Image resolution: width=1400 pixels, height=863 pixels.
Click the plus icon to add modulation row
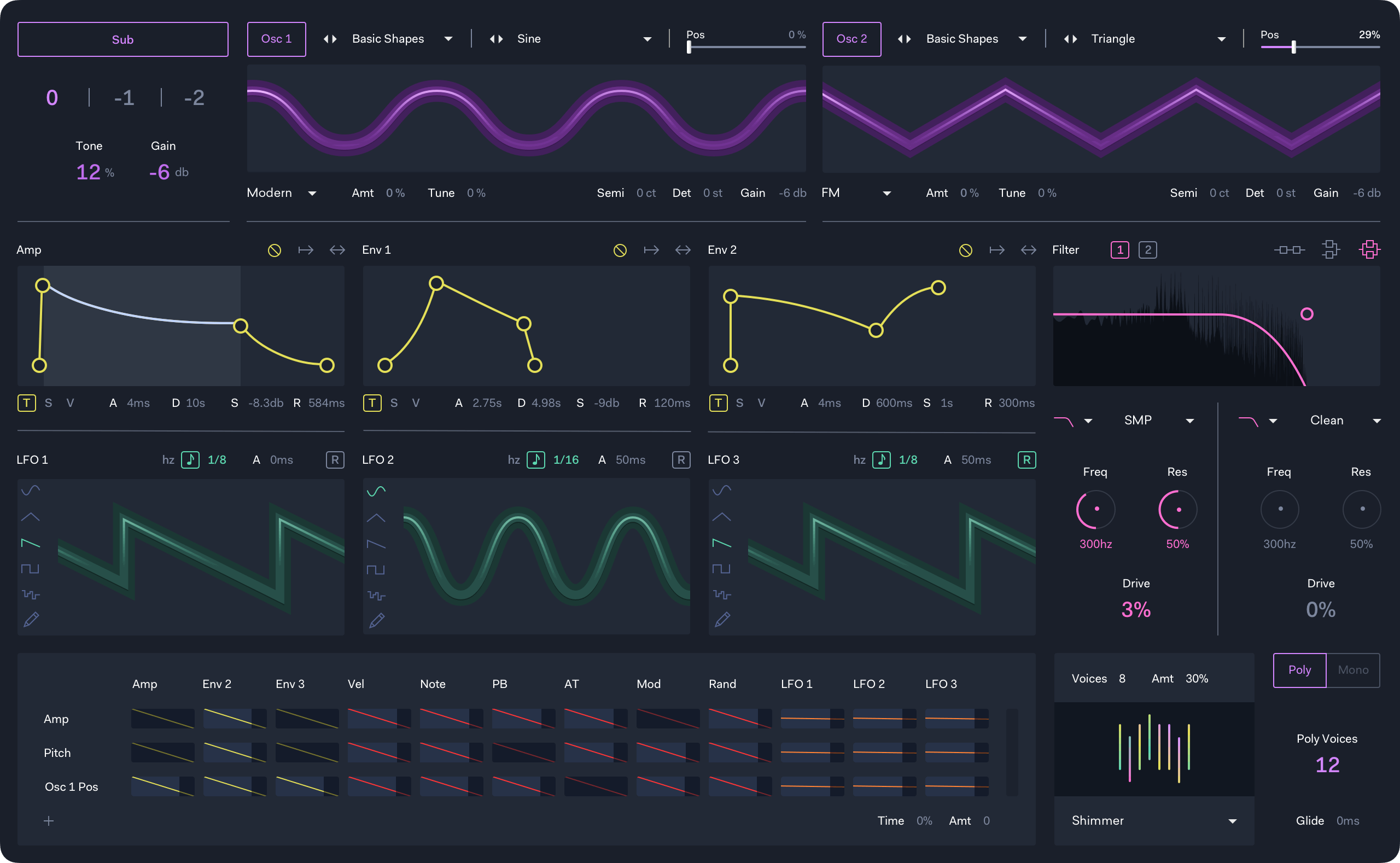tap(49, 821)
